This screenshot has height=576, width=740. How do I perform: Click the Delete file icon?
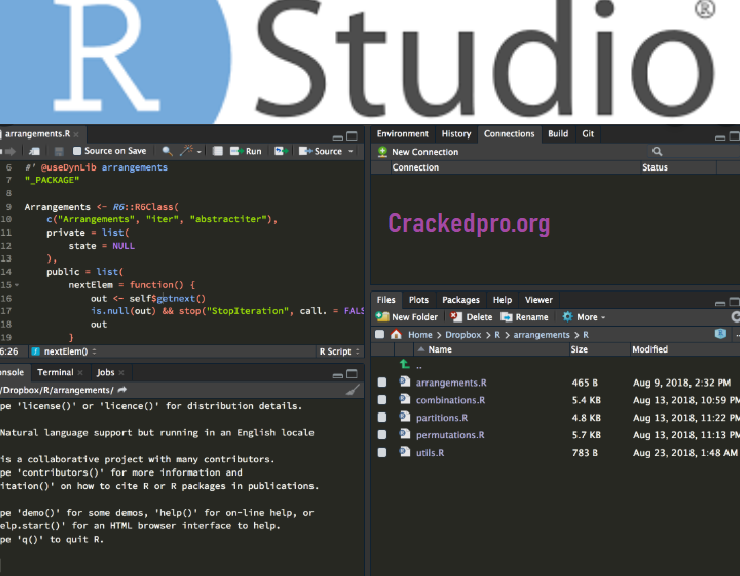(x=456, y=317)
